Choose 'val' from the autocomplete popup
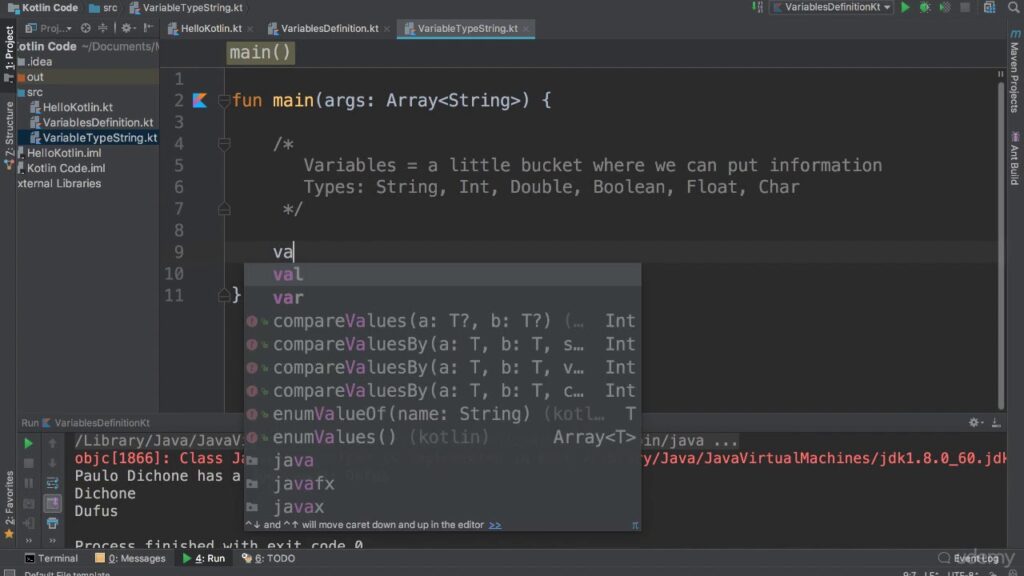Screen dimensions: 1024x576 coord(442,275)
